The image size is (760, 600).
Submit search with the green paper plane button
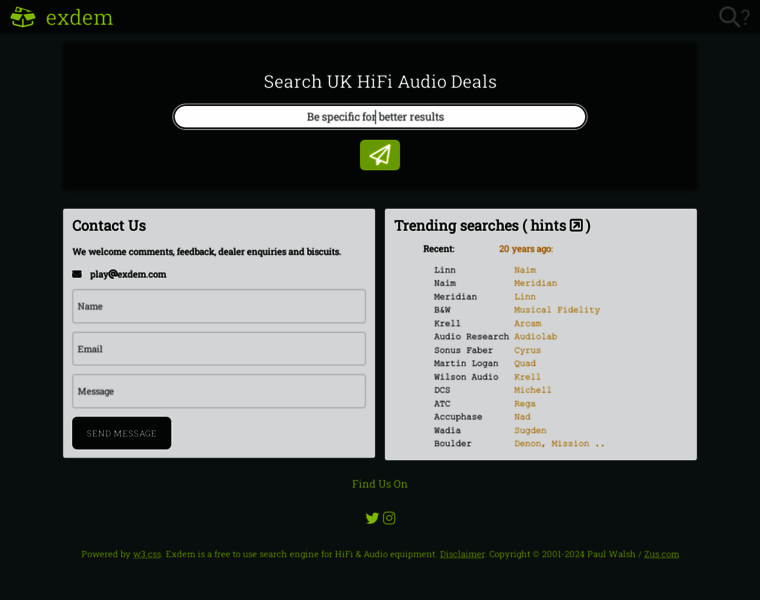pyautogui.click(x=380, y=155)
